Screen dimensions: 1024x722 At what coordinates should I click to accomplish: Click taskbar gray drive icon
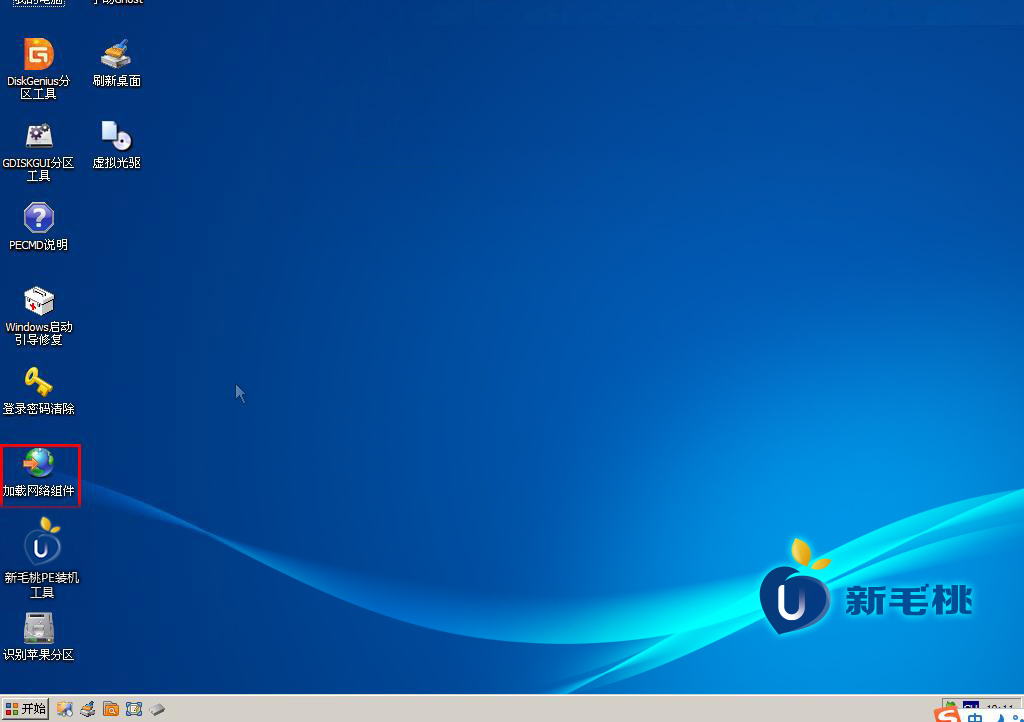click(x=157, y=709)
